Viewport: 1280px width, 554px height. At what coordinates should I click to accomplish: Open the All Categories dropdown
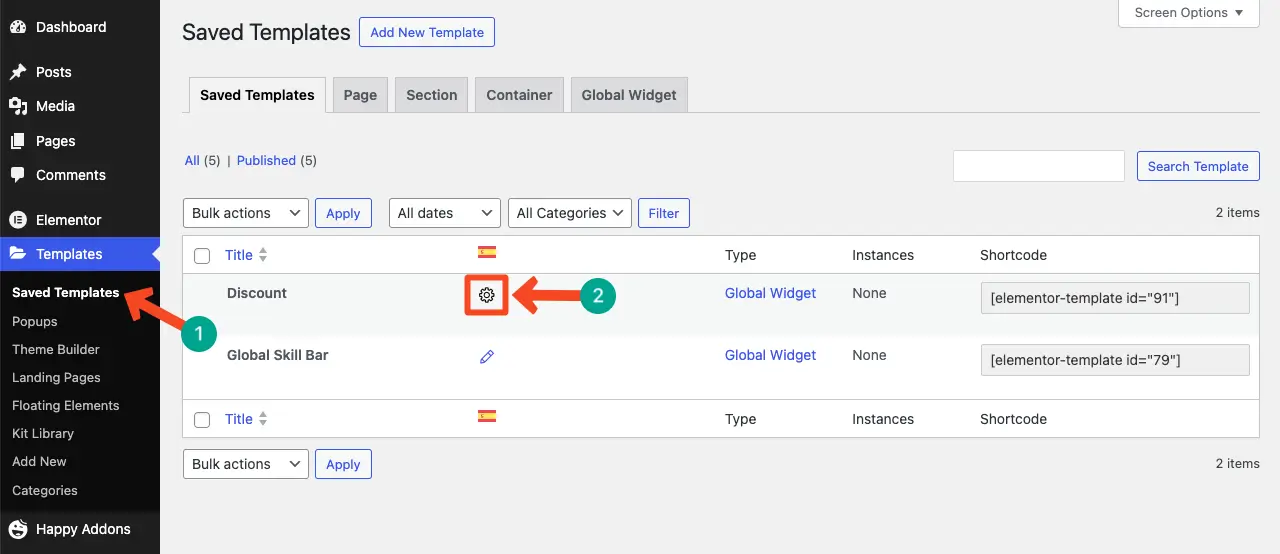[570, 213]
